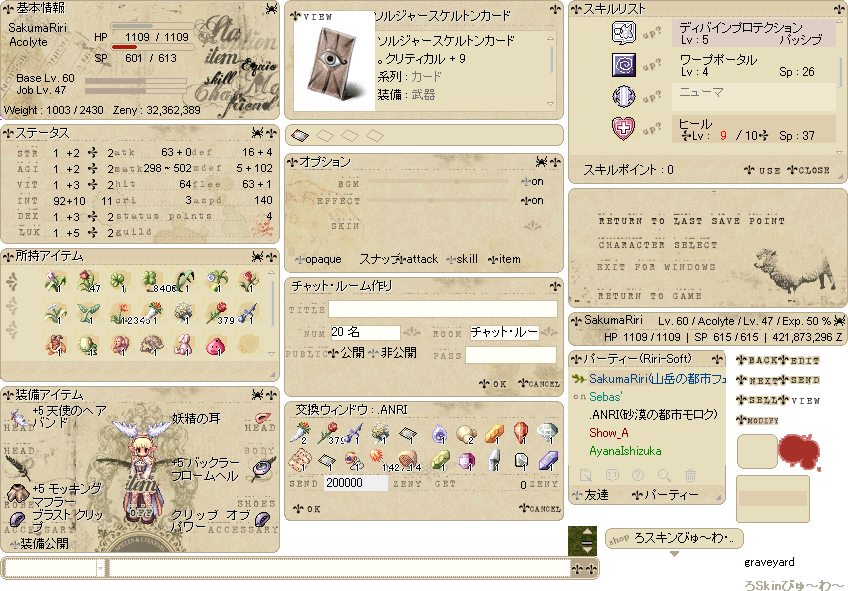Toggle BGM on setting

click(532, 182)
